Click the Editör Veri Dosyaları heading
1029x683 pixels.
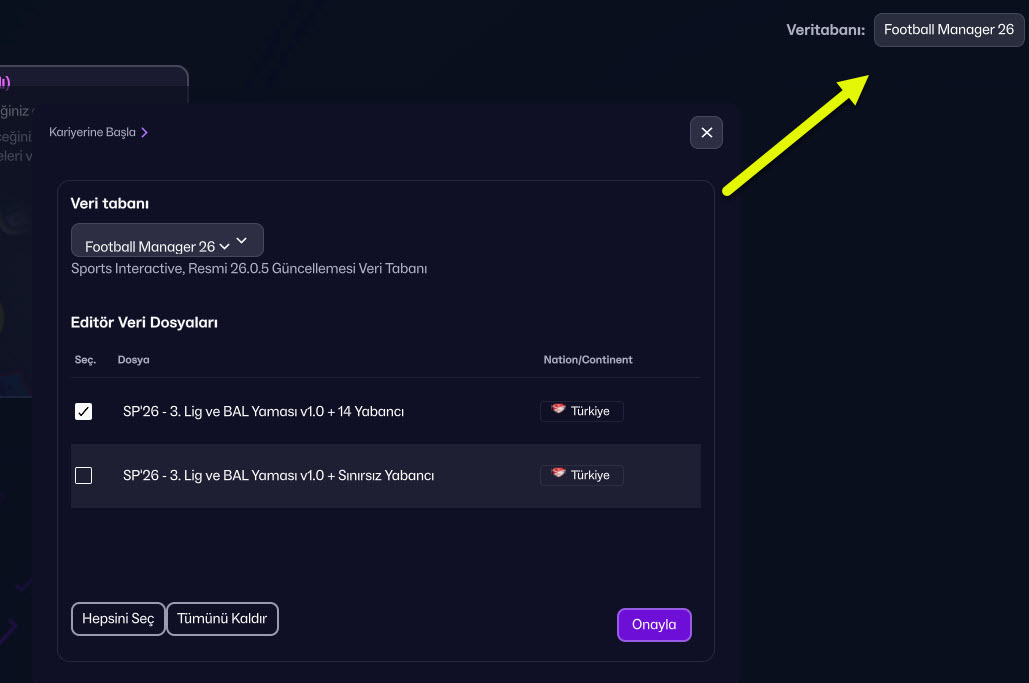coord(144,323)
